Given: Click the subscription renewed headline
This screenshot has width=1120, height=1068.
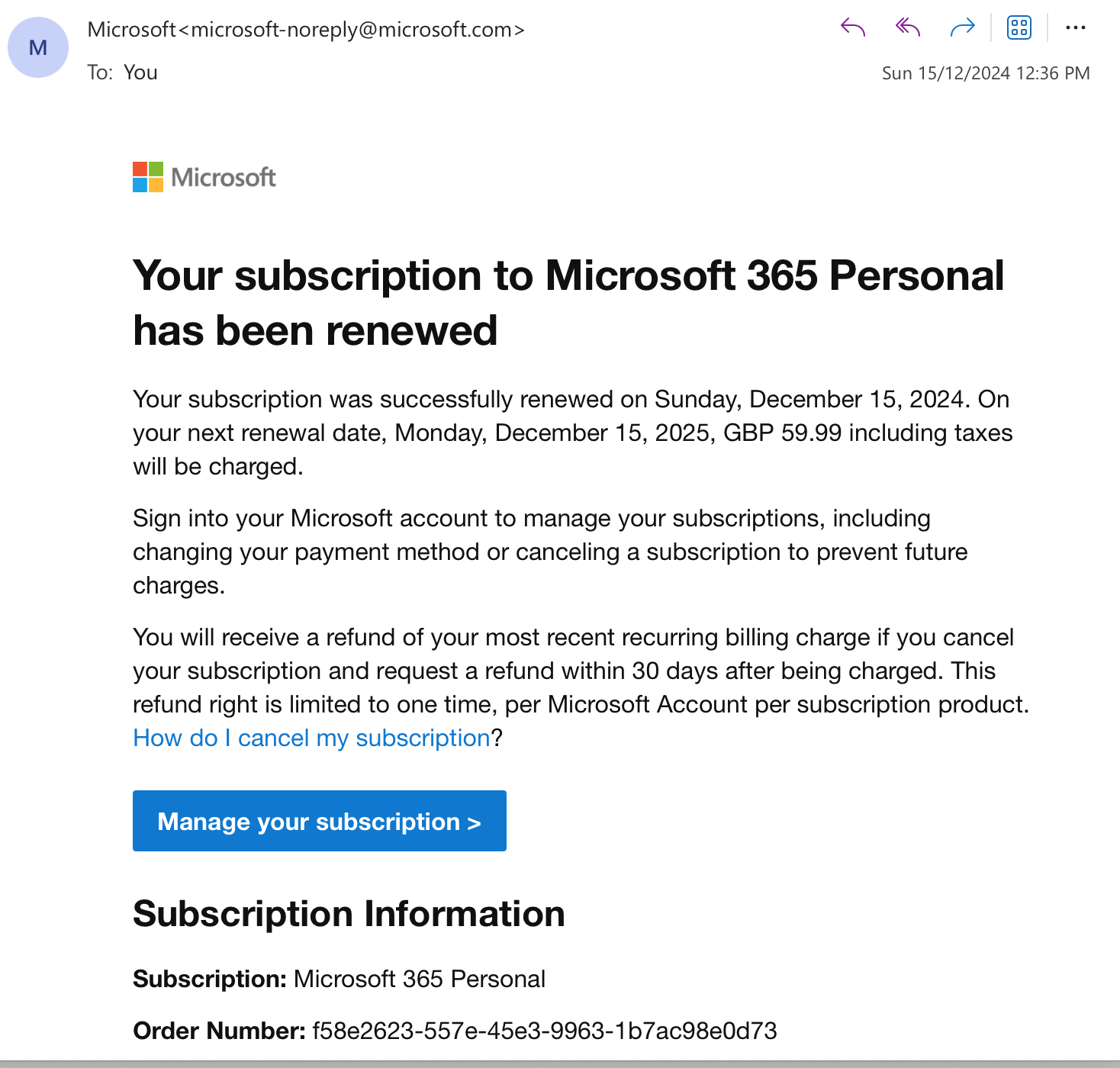Looking at the screenshot, I should (568, 303).
